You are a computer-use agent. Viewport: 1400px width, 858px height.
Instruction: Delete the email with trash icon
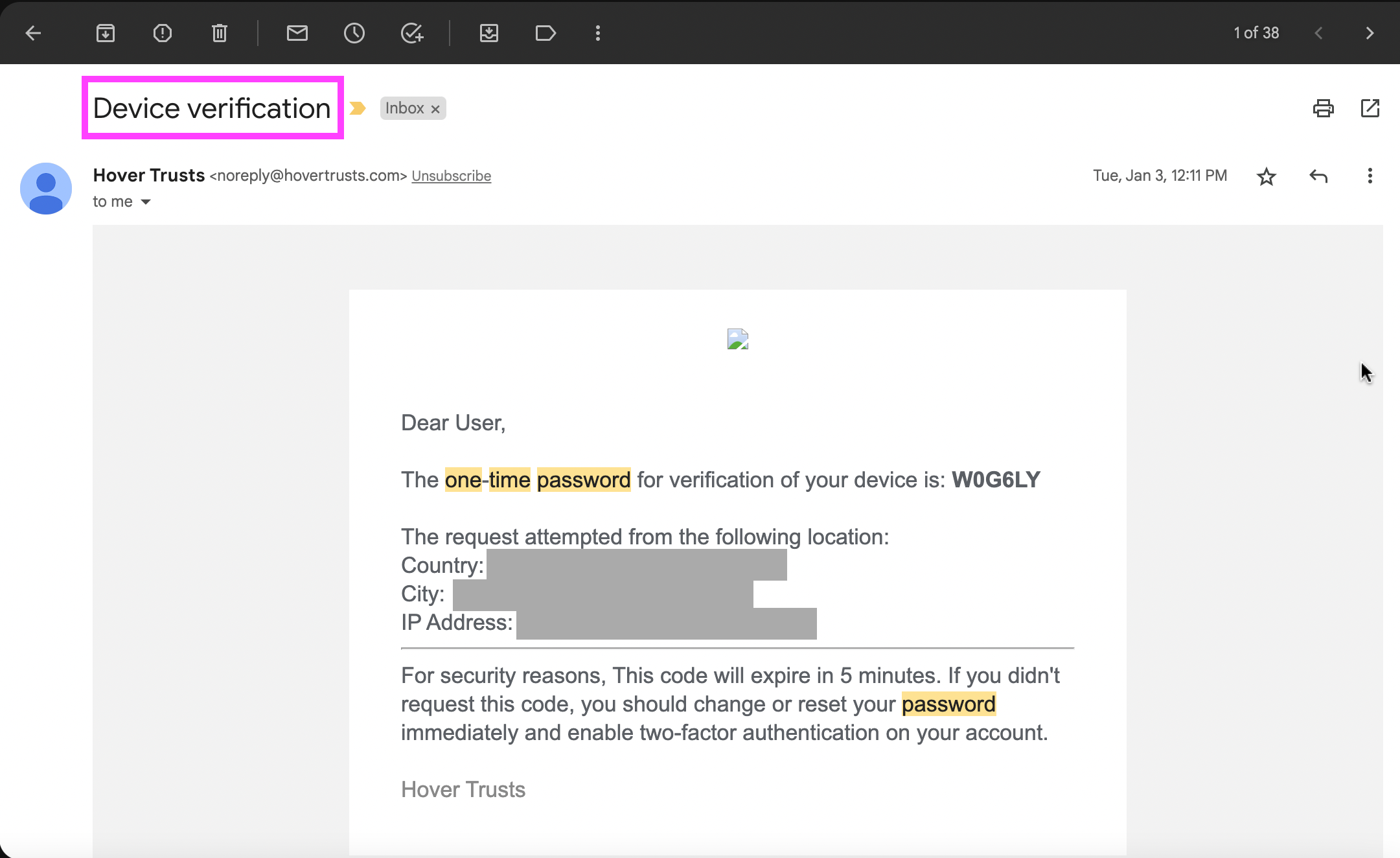pyautogui.click(x=220, y=33)
